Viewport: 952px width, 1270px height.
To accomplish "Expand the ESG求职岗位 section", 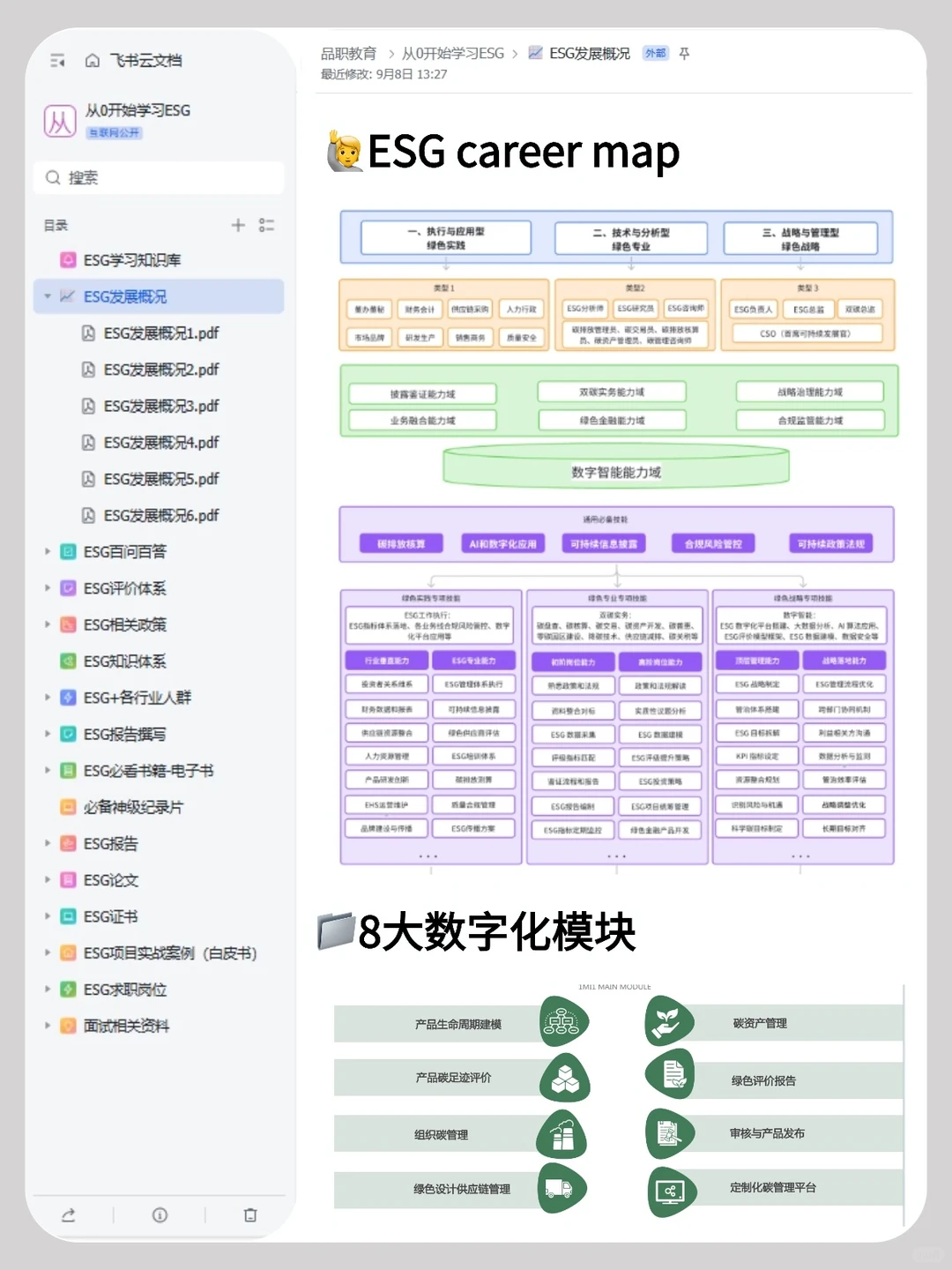I will click(x=48, y=989).
